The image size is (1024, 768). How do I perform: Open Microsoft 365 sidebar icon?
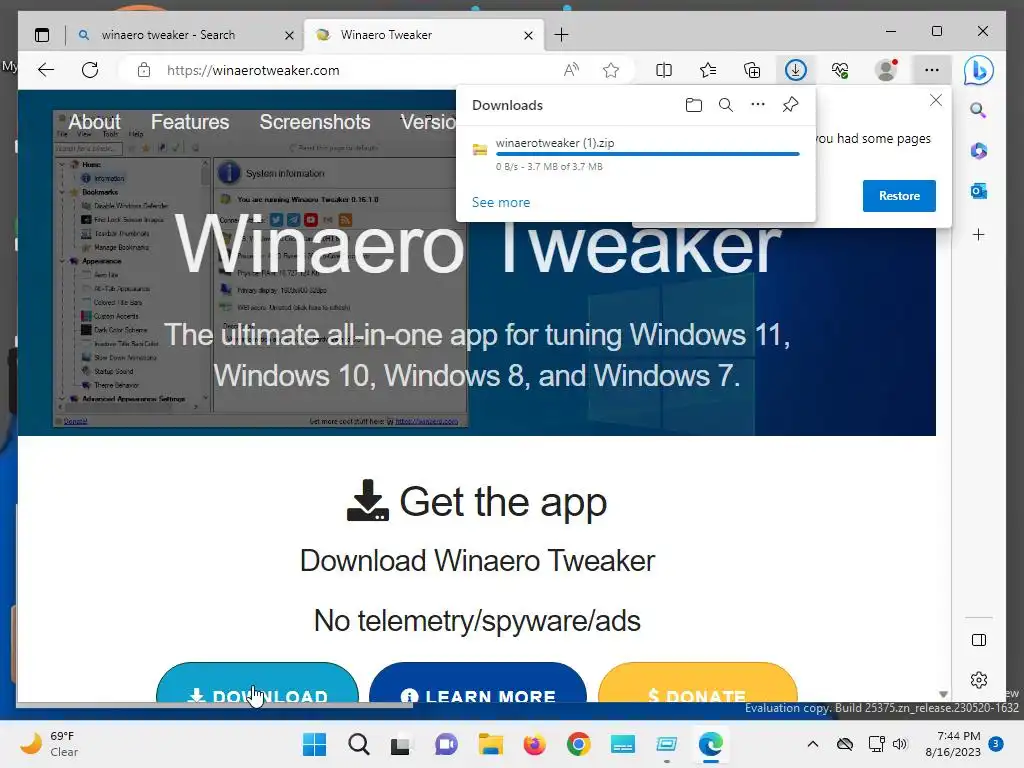coord(978,151)
